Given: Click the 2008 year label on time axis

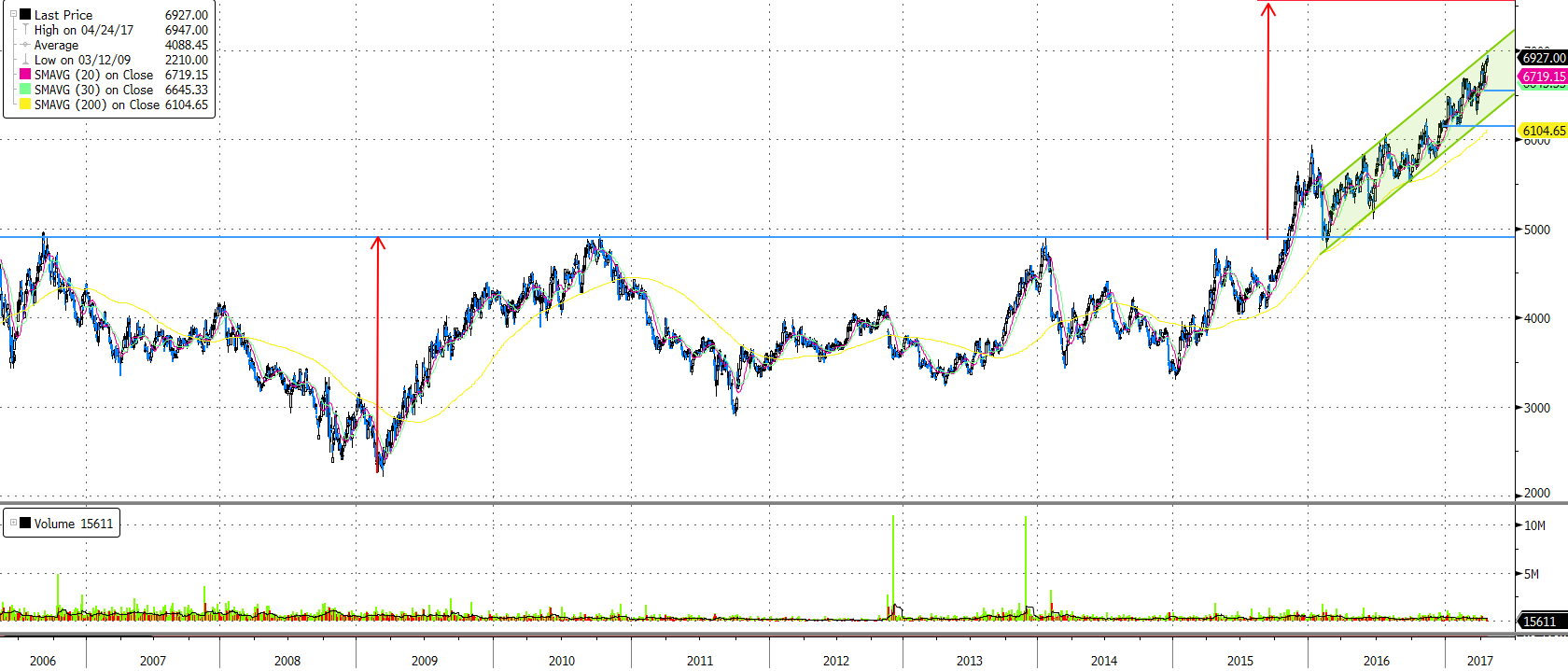Looking at the screenshot, I should click(x=287, y=661).
